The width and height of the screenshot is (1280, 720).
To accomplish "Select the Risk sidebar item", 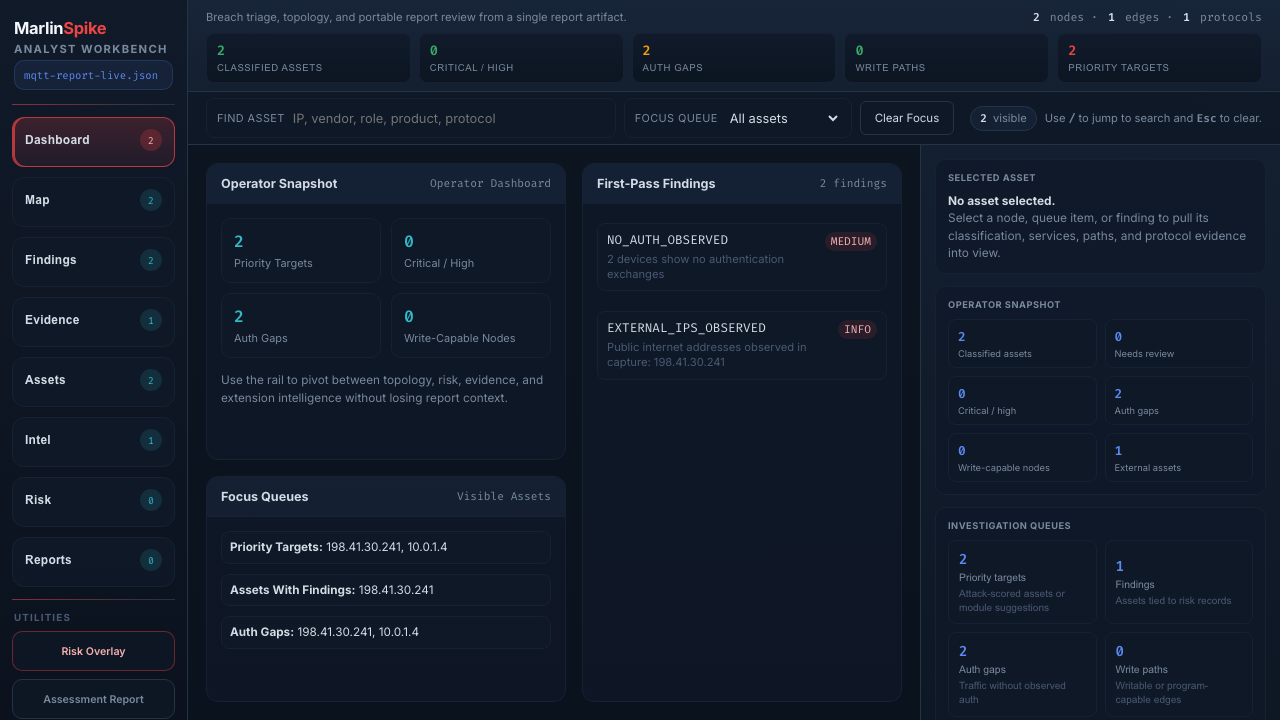I will pyautogui.click(x=93, y=501).
